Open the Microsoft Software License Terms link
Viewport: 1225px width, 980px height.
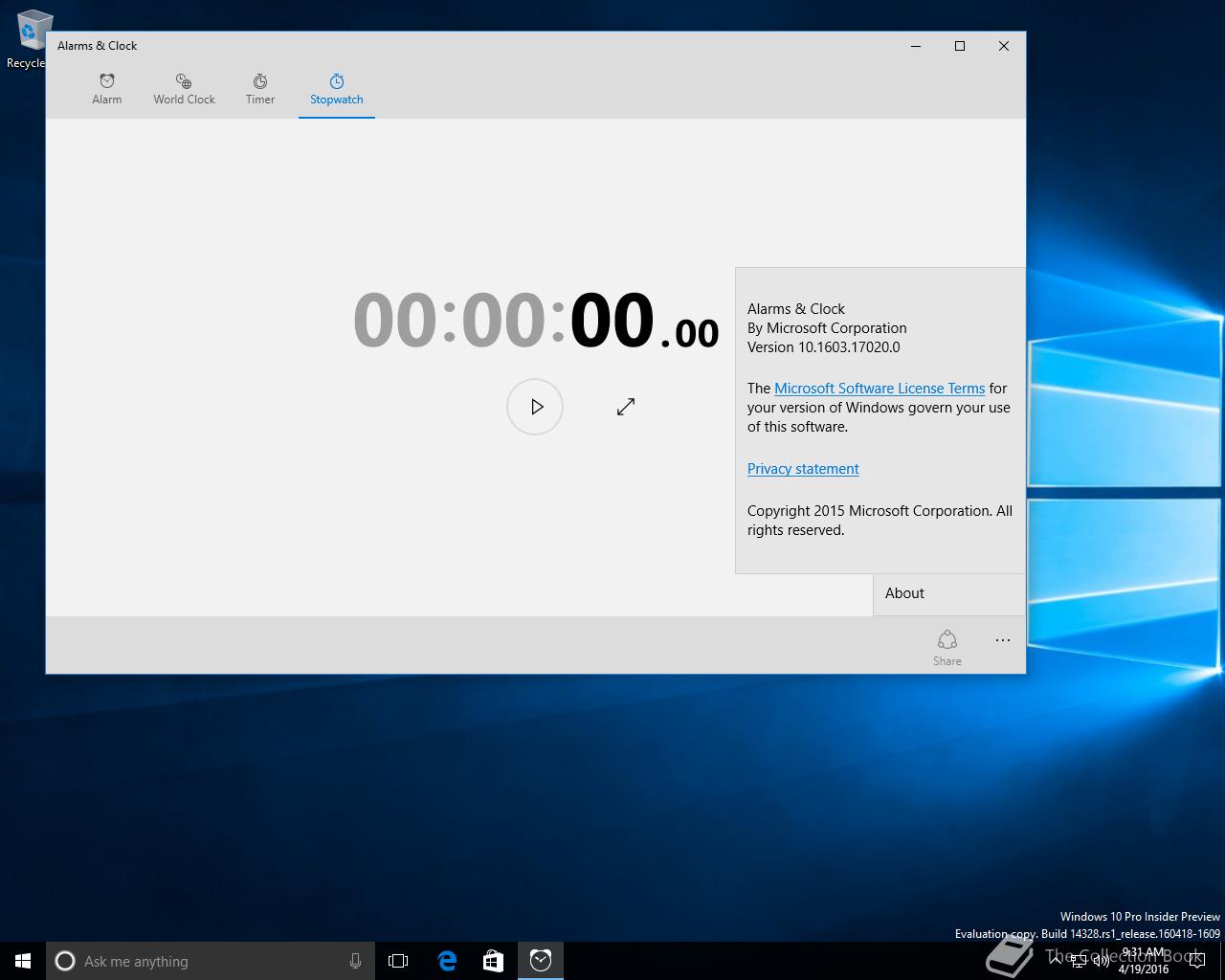click(880, 389)
